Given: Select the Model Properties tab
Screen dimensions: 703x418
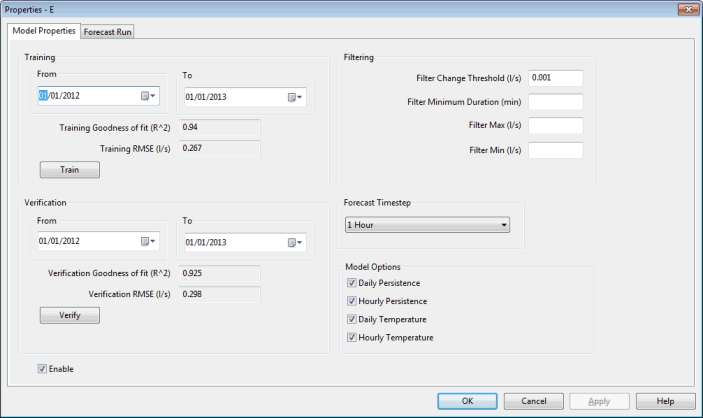Looking at the screenshot, I should click(44, 30).
